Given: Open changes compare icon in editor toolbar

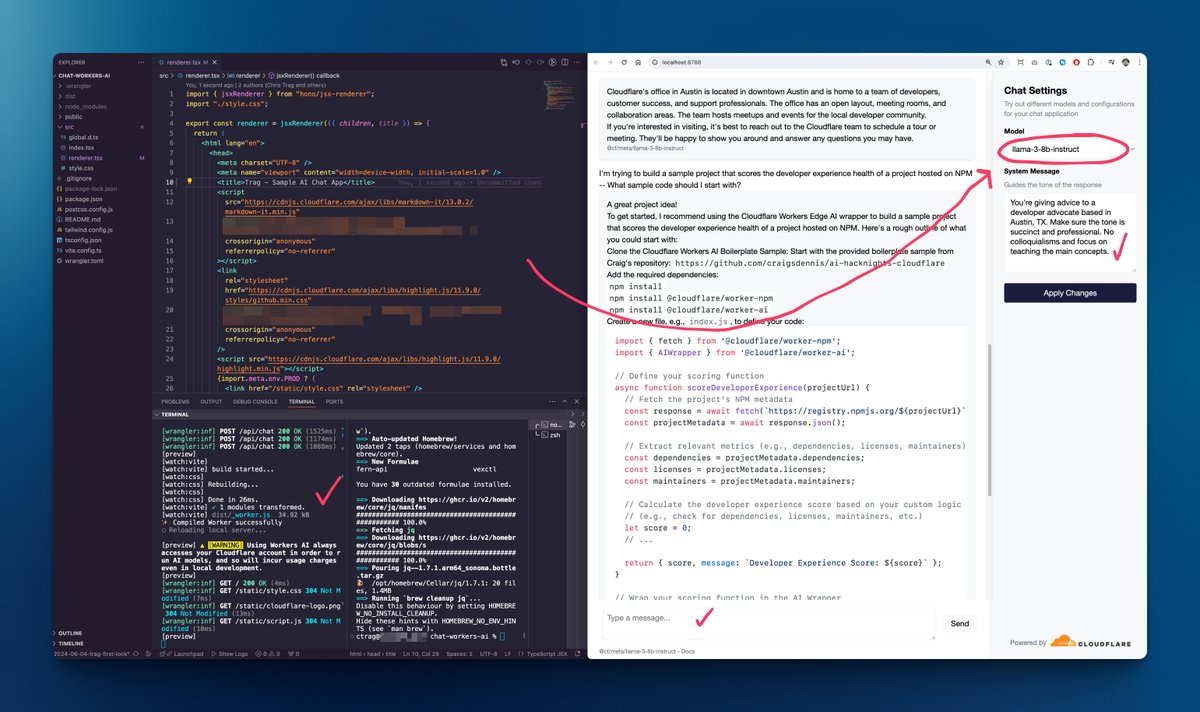Looking at the screenshot, I should point(503,62).
